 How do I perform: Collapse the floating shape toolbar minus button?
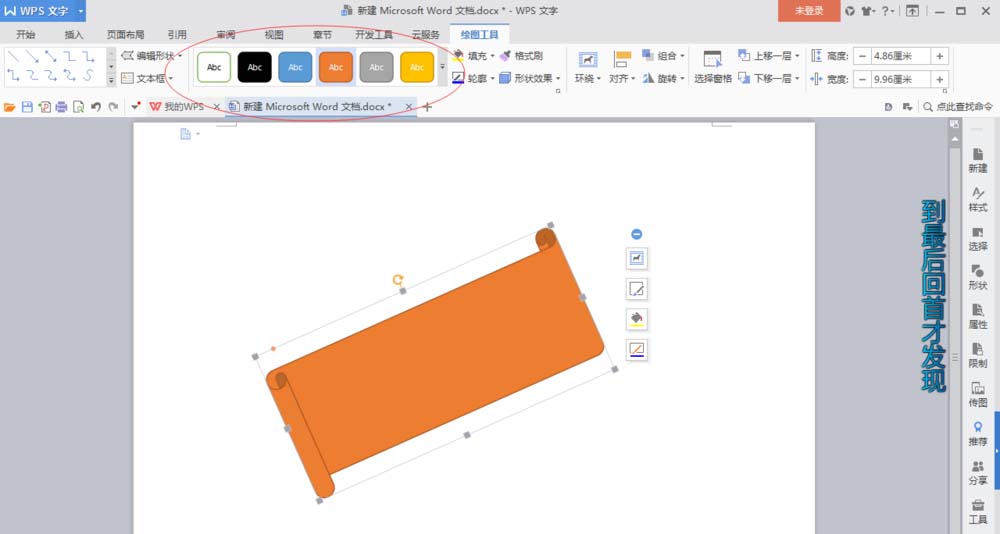click(x=636, y=234)
